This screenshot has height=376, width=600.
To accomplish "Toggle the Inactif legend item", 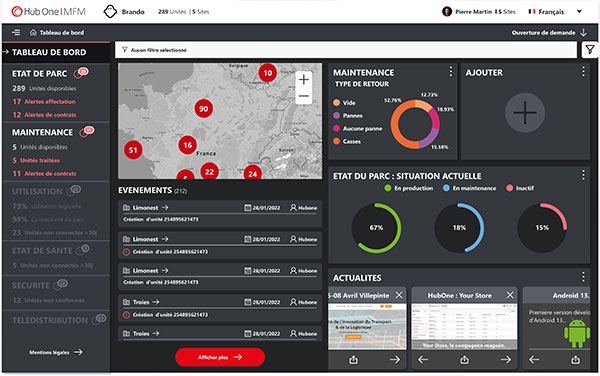I will tap(520, 188).
